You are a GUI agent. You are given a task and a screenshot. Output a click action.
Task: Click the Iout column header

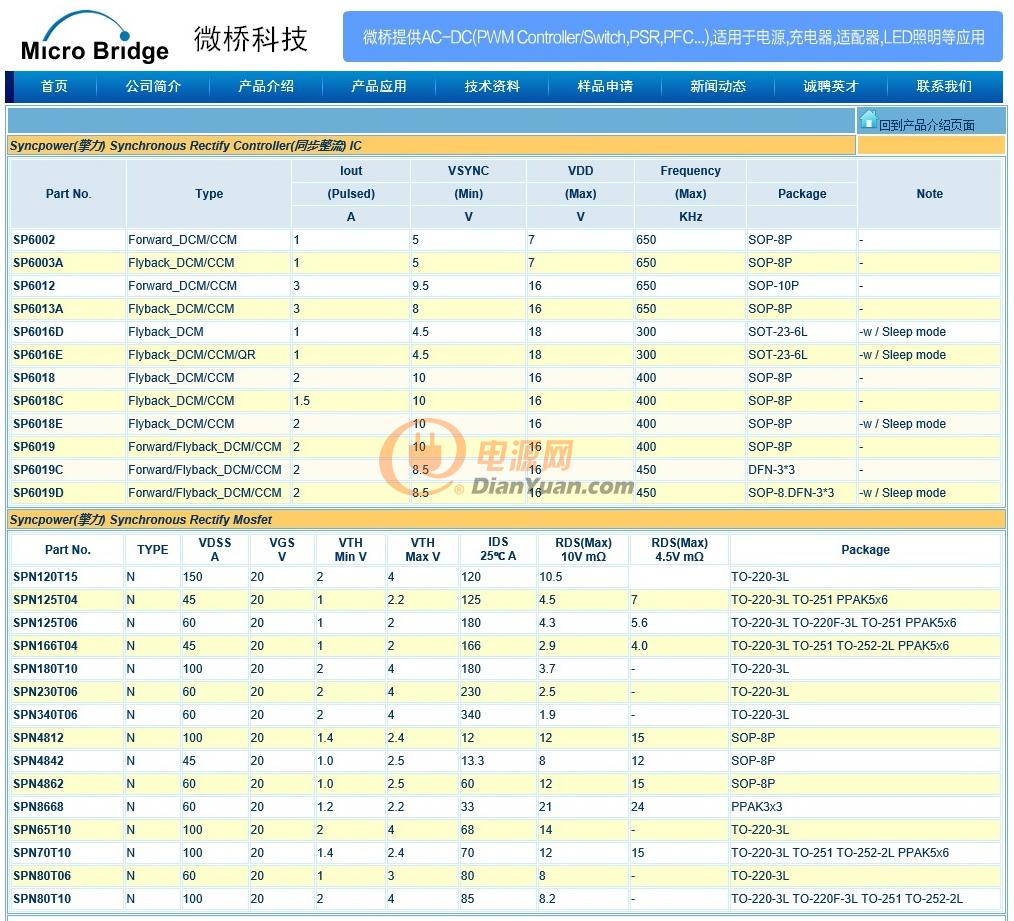(351, 171)
